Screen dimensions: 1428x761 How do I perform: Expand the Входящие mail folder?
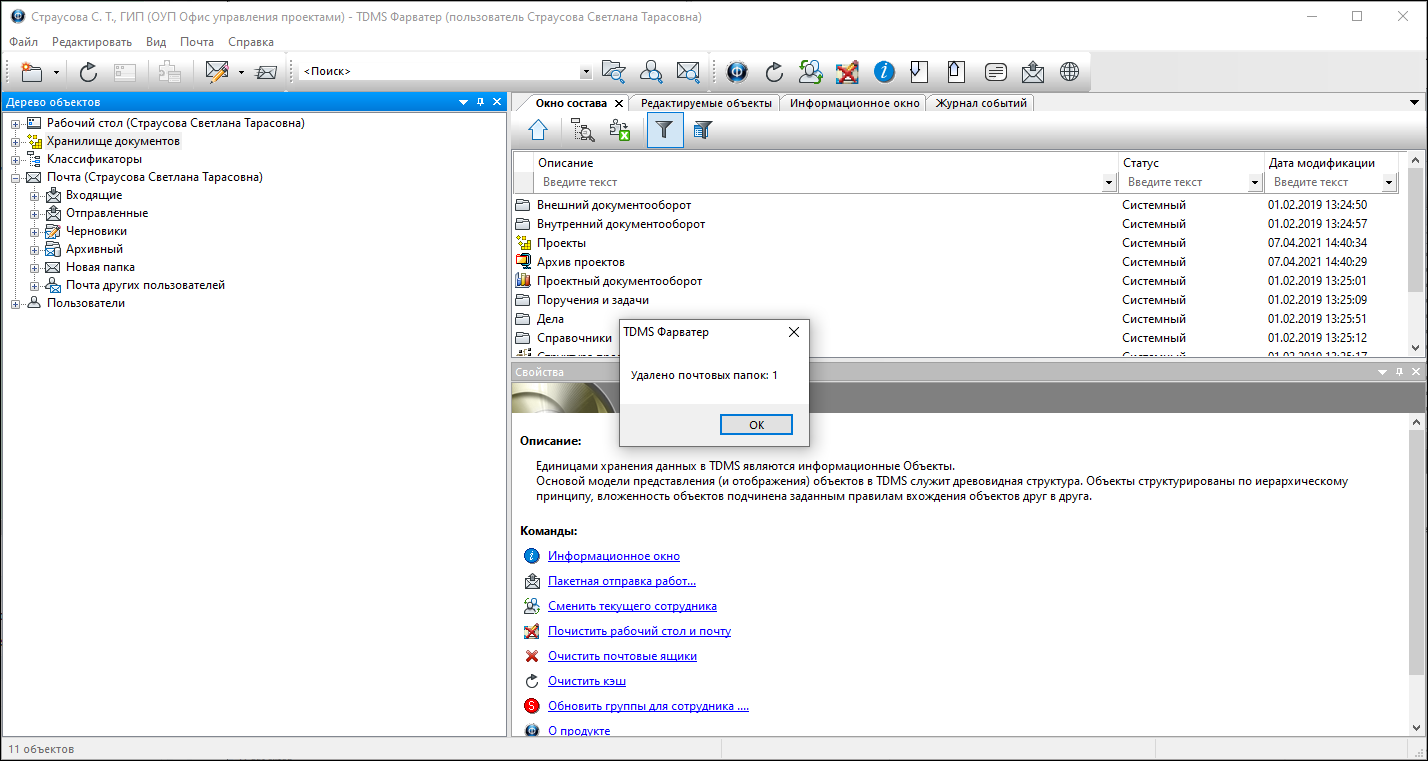click(35, 195)
